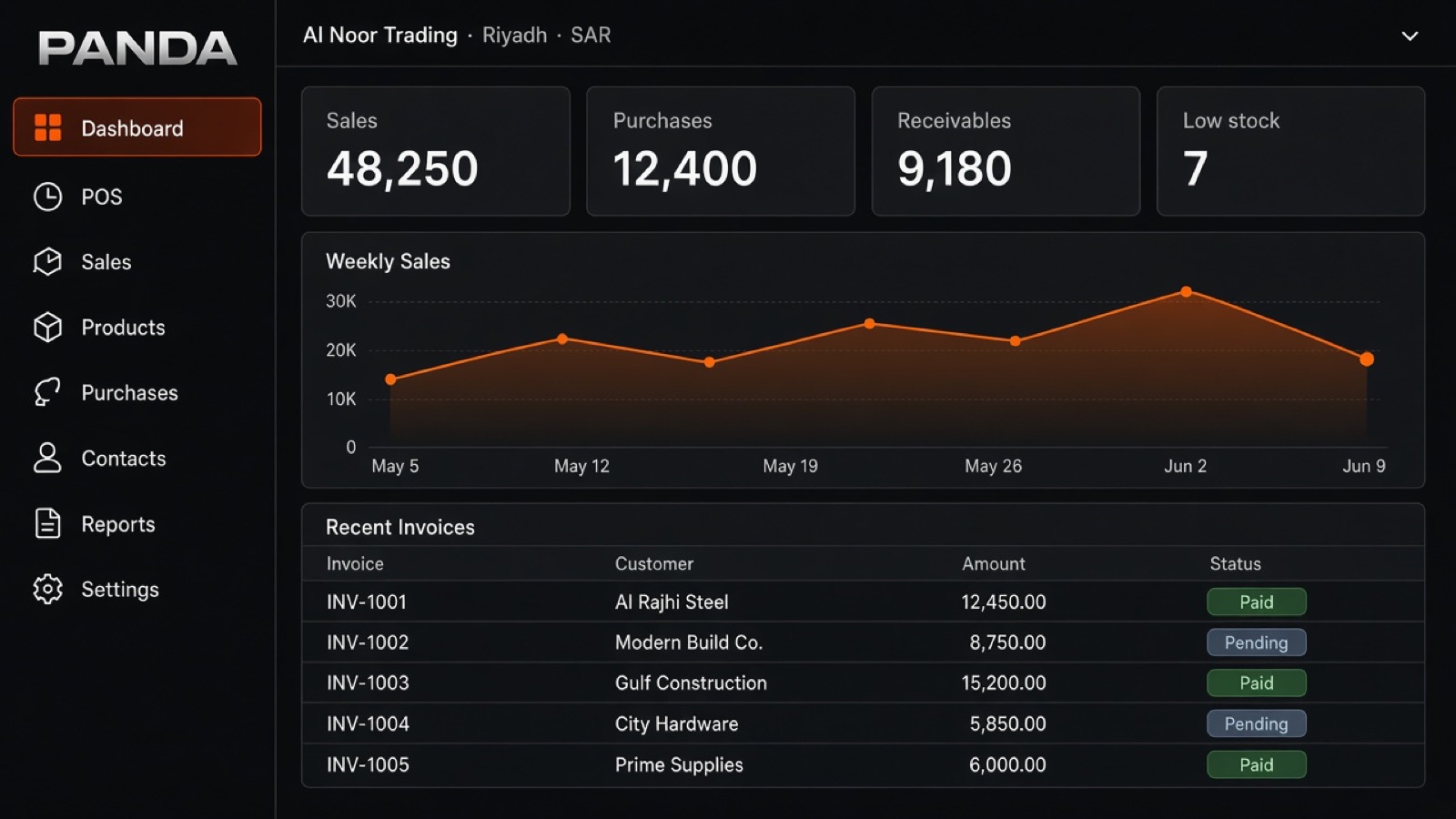Click customer Al Rajhi Steel
1456x819 pixels.
pos(672,602)
